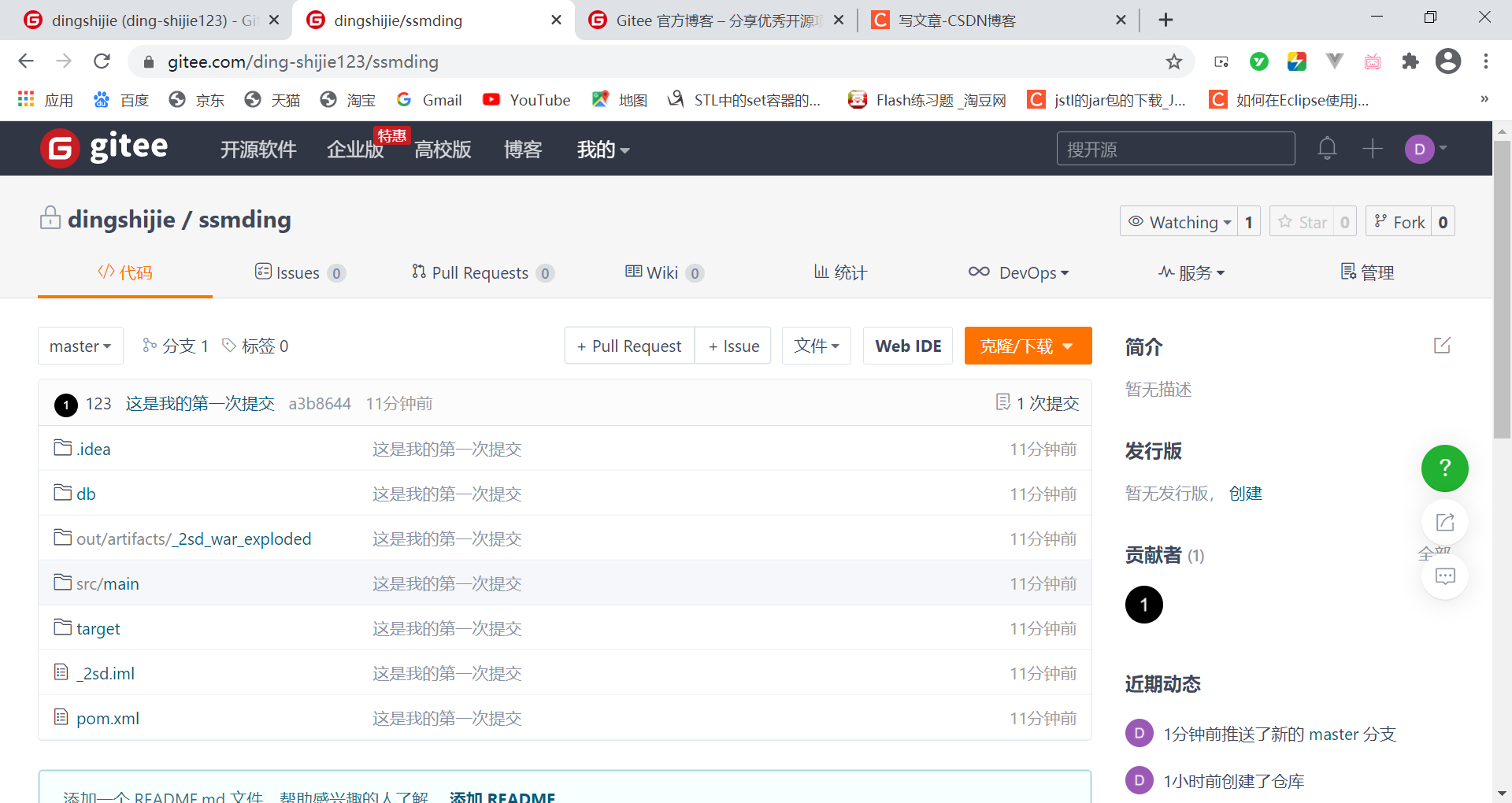Expand the DevOps menu
The width and height of the screenshot is (1512, 803).
coord(1018,272)
